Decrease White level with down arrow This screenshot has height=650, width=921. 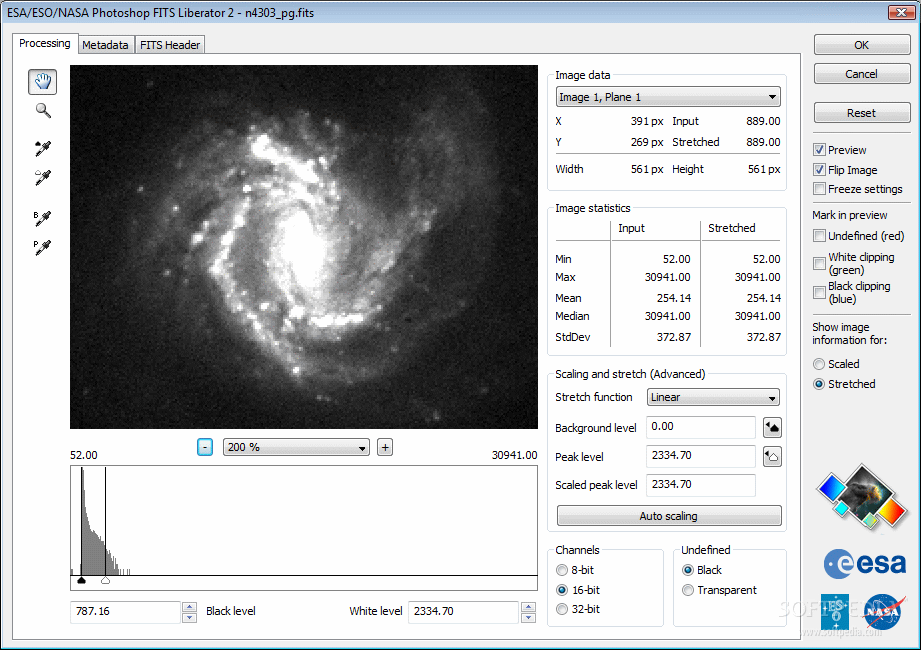click(x=528, y=617)
